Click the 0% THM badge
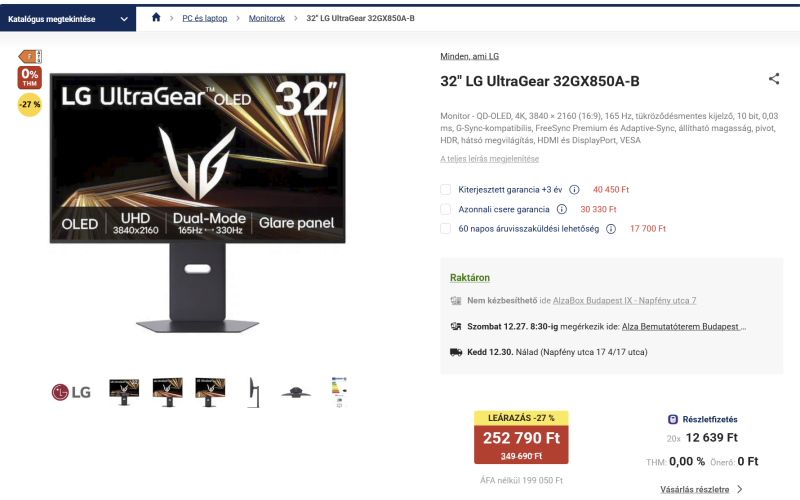The image size is (800, 500). [30, 78]
